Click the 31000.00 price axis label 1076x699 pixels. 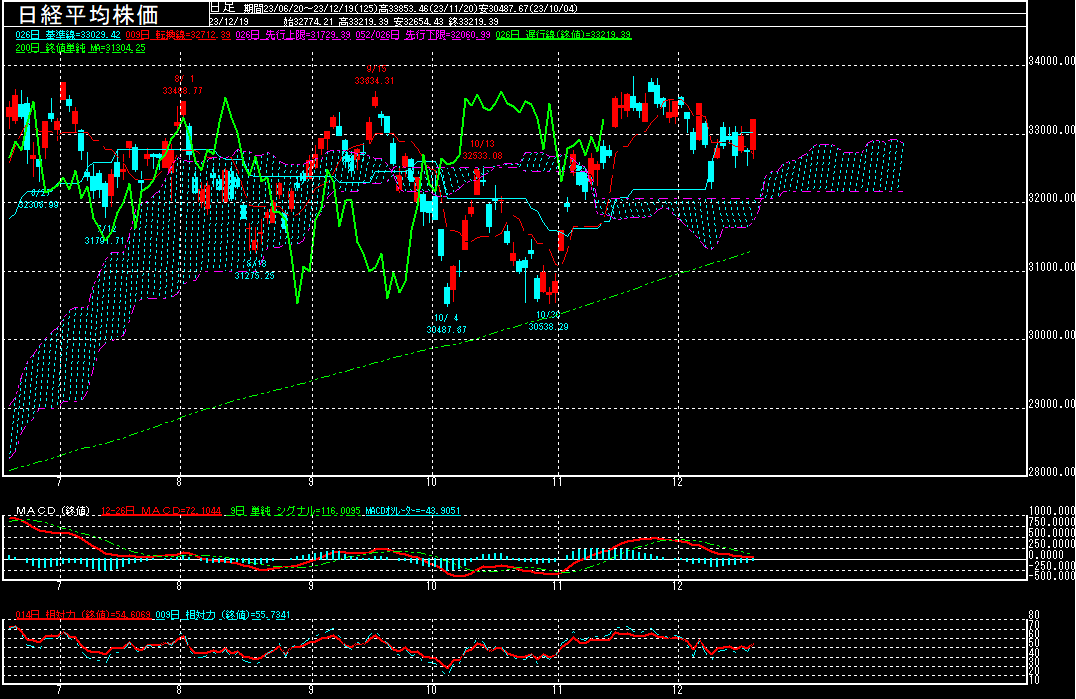point(1052,267)
